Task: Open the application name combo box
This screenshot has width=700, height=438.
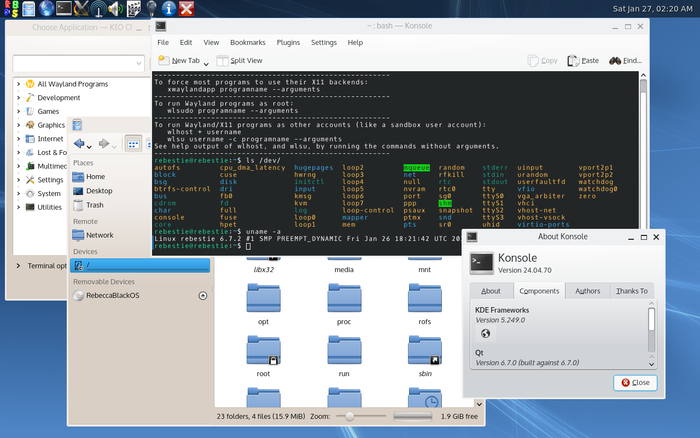Action: [x=78, y=64]
